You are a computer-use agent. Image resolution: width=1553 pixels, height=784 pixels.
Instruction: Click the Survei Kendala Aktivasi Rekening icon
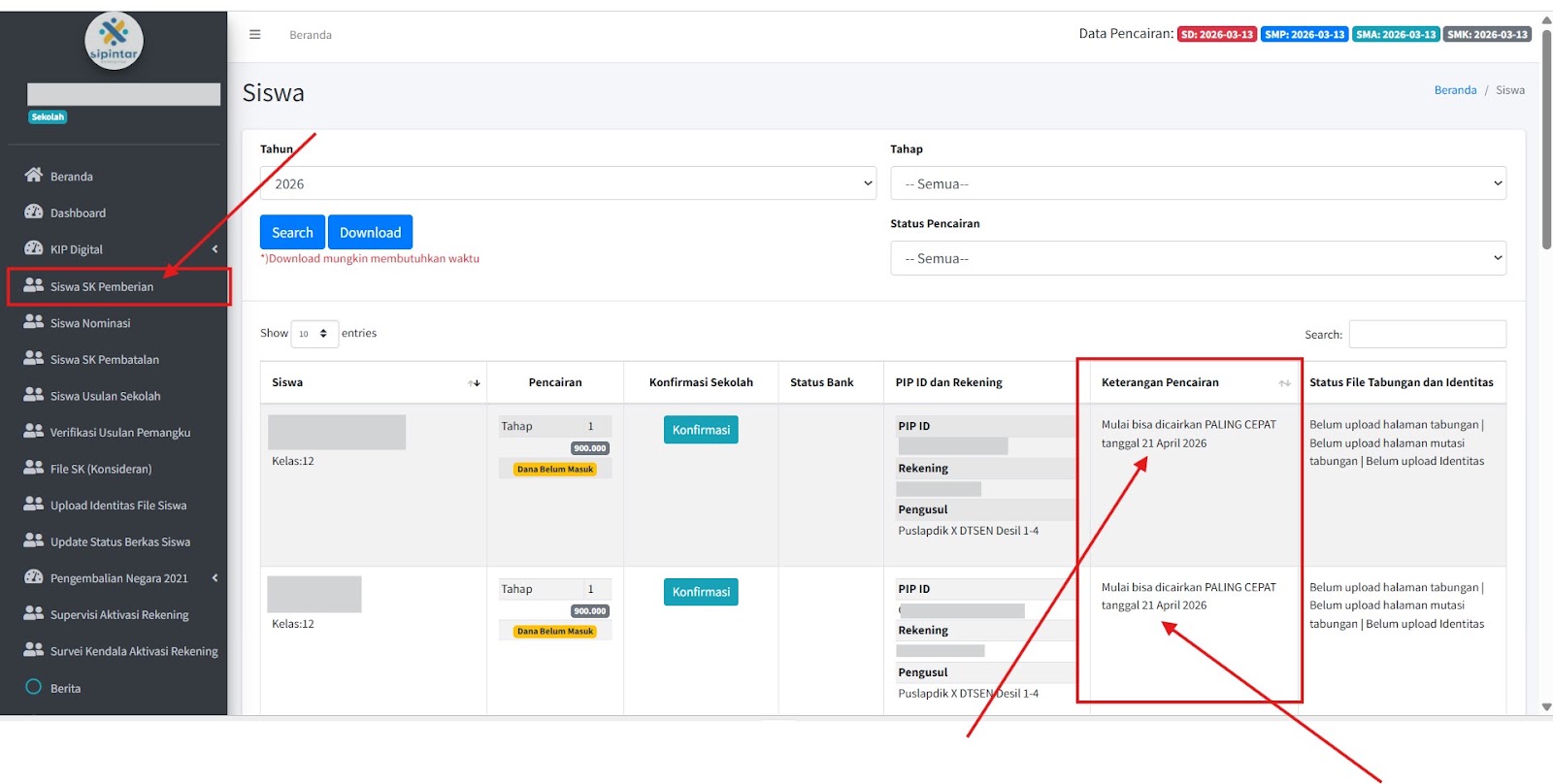pos(34,650)
